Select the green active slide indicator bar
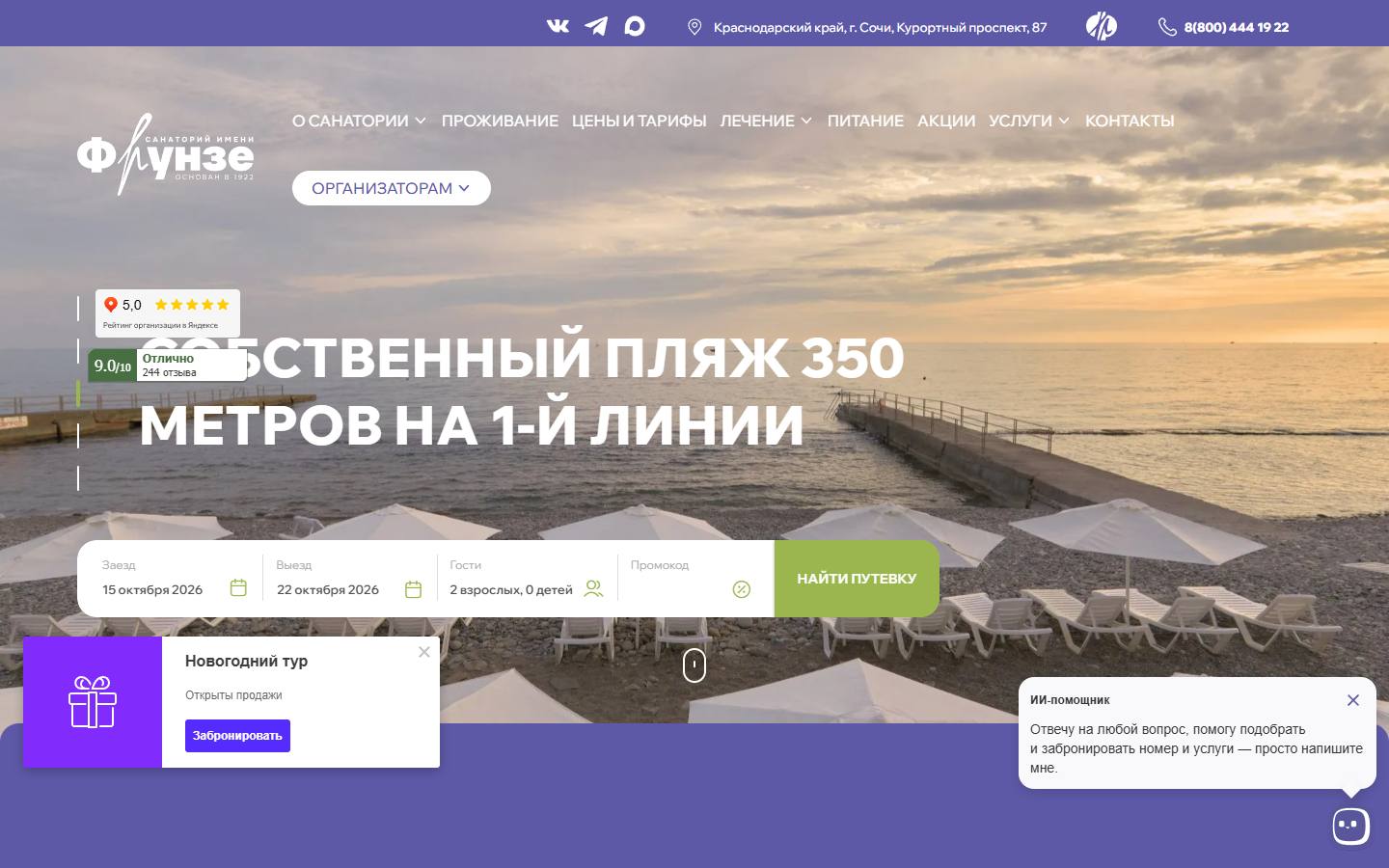Image resolution: width=1389 pixels, height=868 pixels. [x=78, y=393]
